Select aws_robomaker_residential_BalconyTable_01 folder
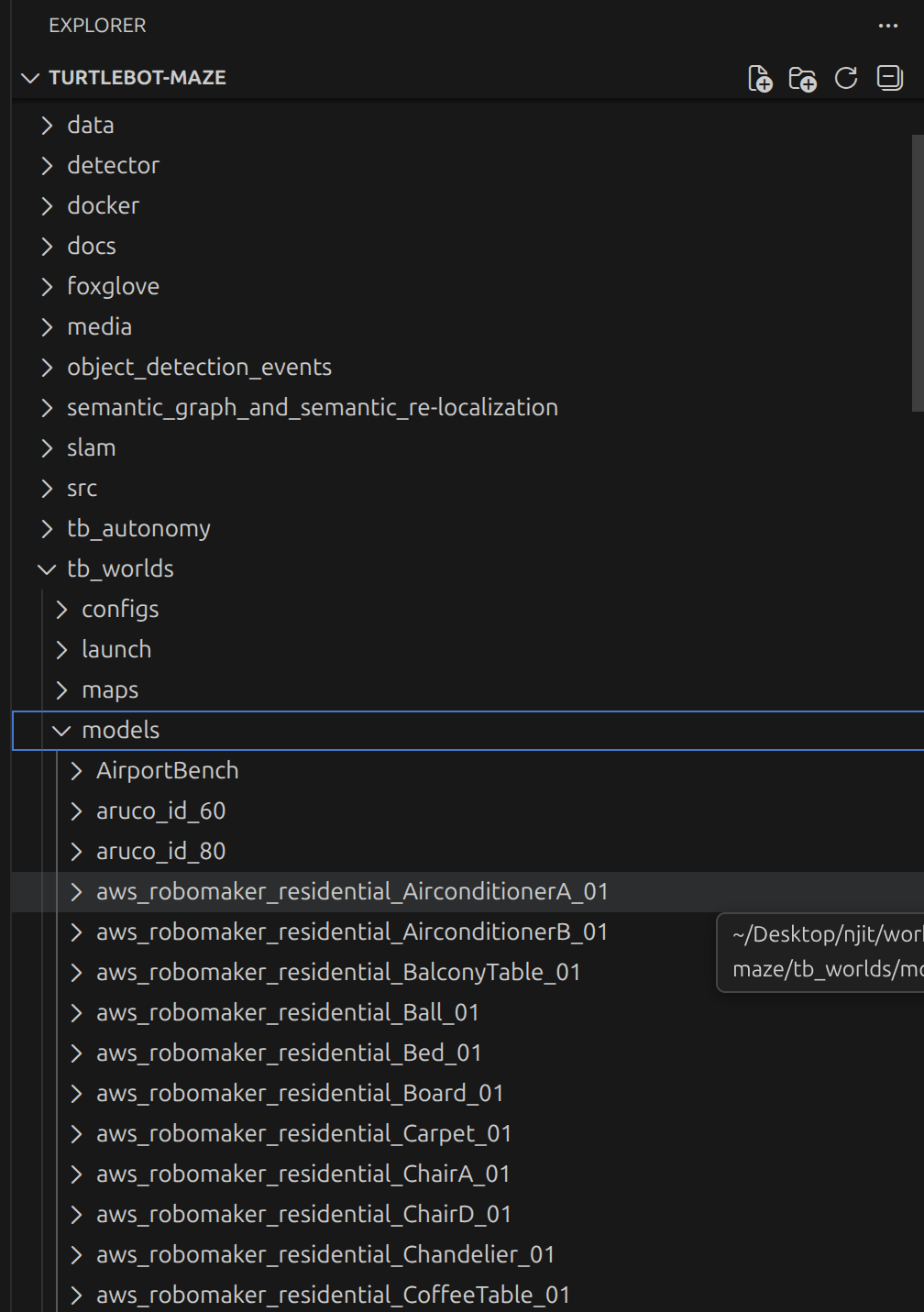Viewport: 924px width, 1312px height. (338, 973)
